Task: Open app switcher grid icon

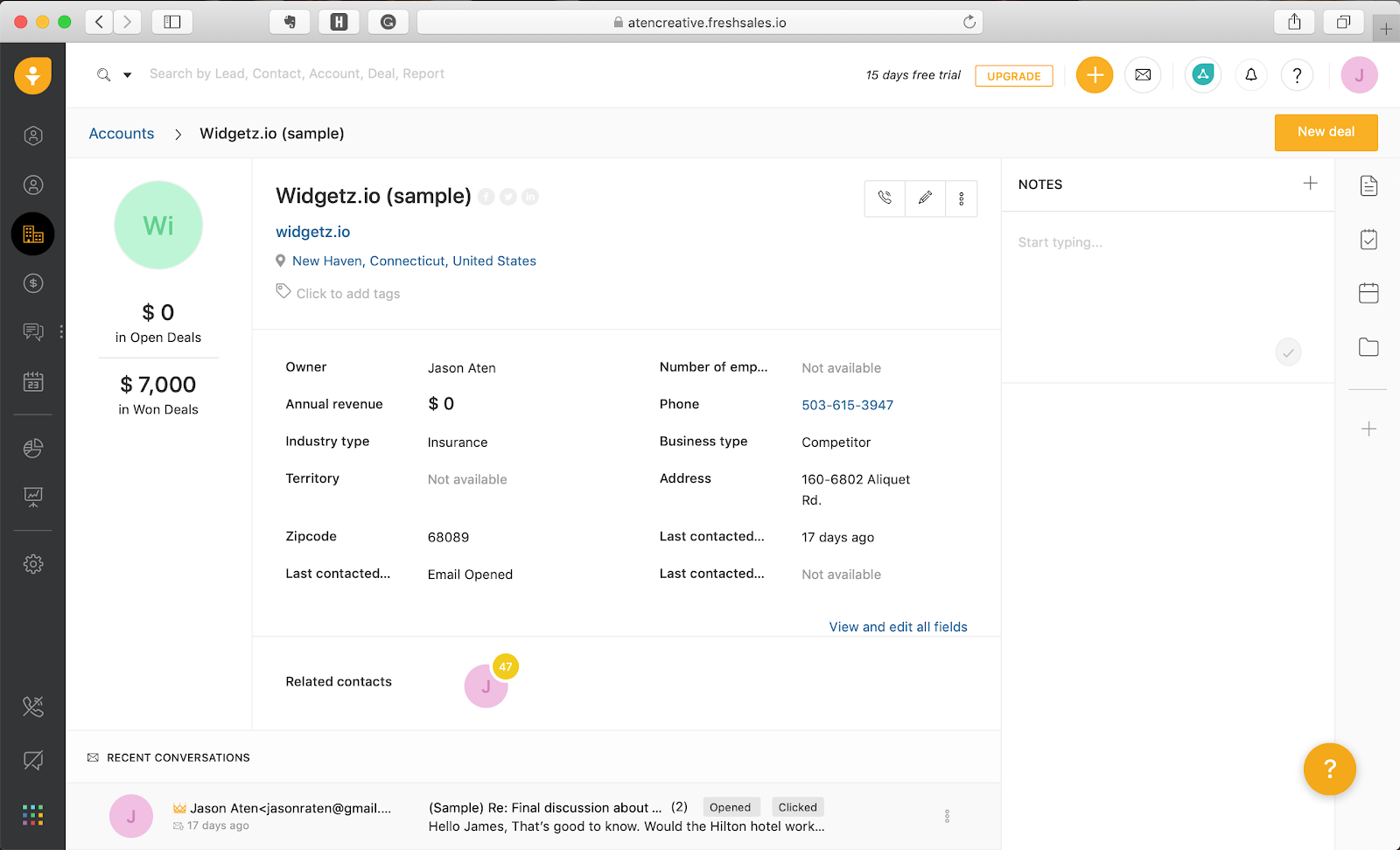Action: click(33, 815)
